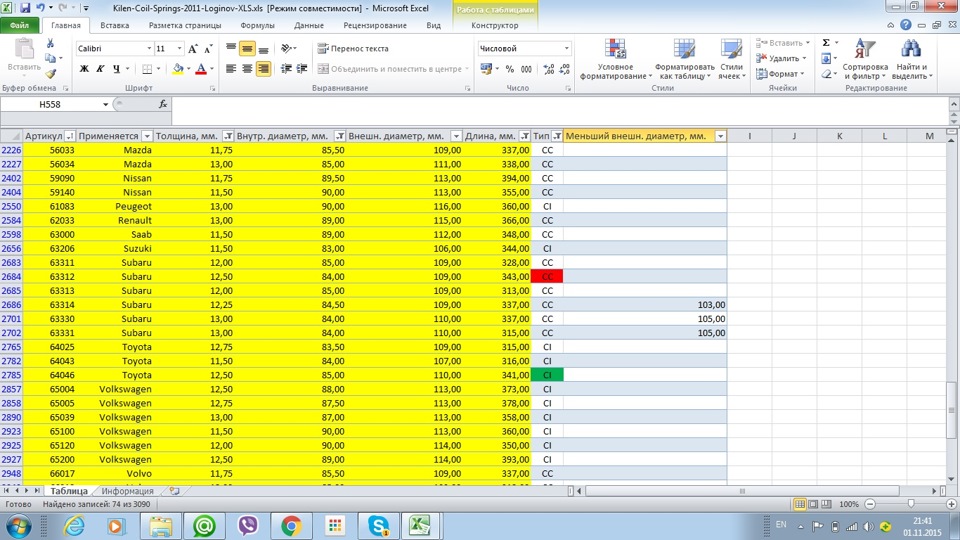Screen dimensions: 960x540
Task: Click the Name Box showing H558
Action: click(x=50, y=104)
